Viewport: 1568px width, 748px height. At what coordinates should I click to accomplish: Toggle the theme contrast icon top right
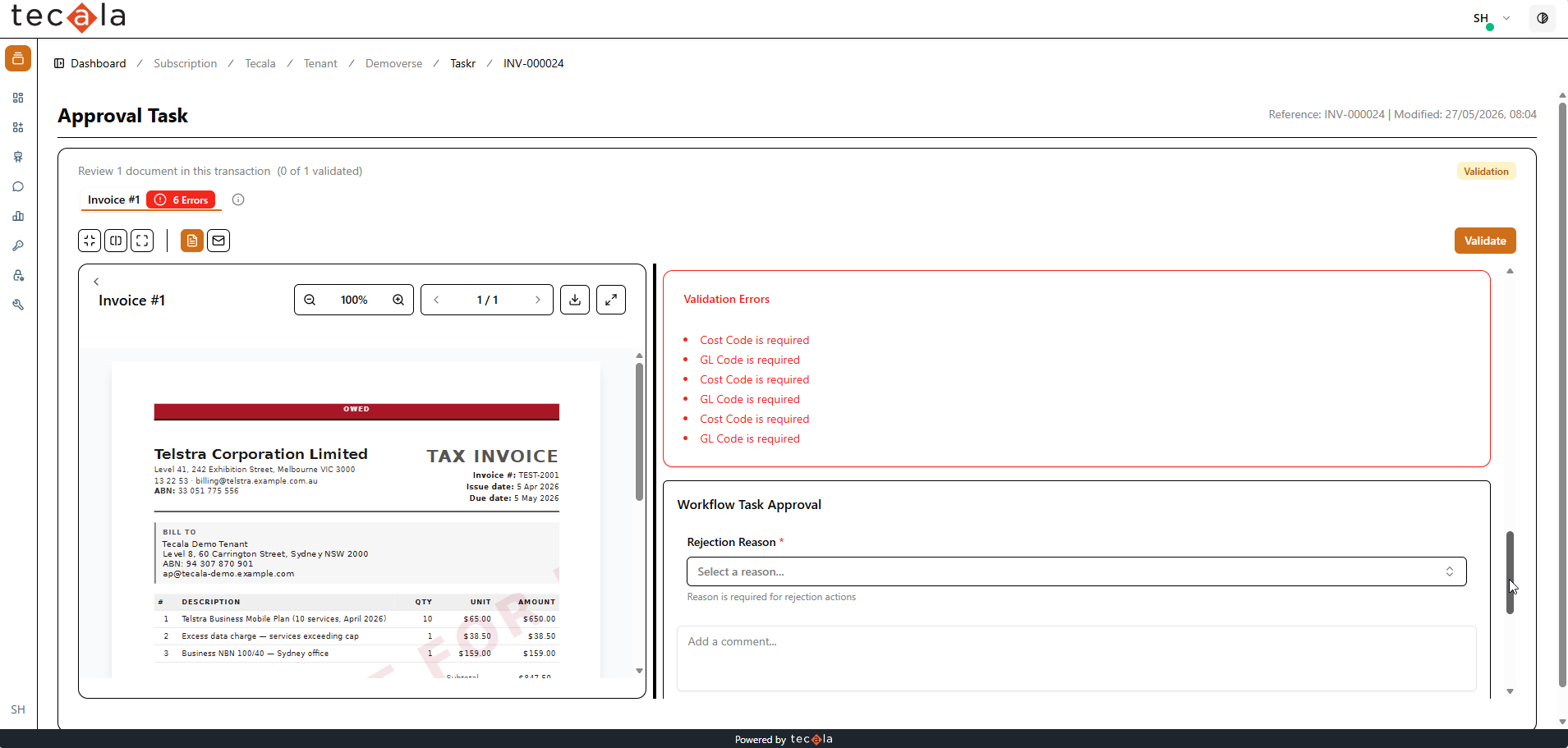tap(1543, 18)
